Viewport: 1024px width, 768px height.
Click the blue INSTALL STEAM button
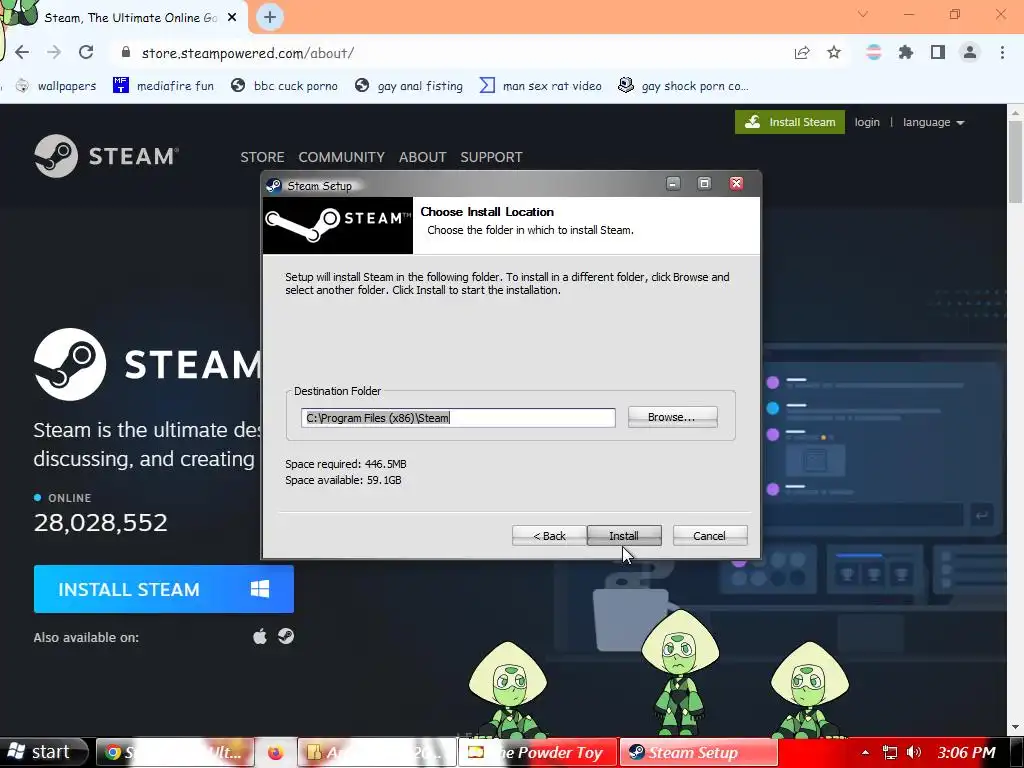point(164,589)
